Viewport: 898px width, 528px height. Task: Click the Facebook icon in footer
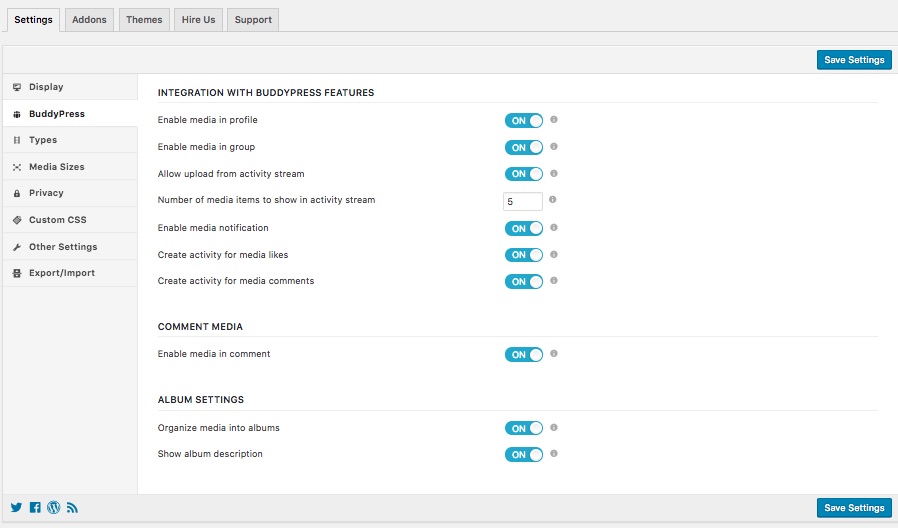[35, 508]
